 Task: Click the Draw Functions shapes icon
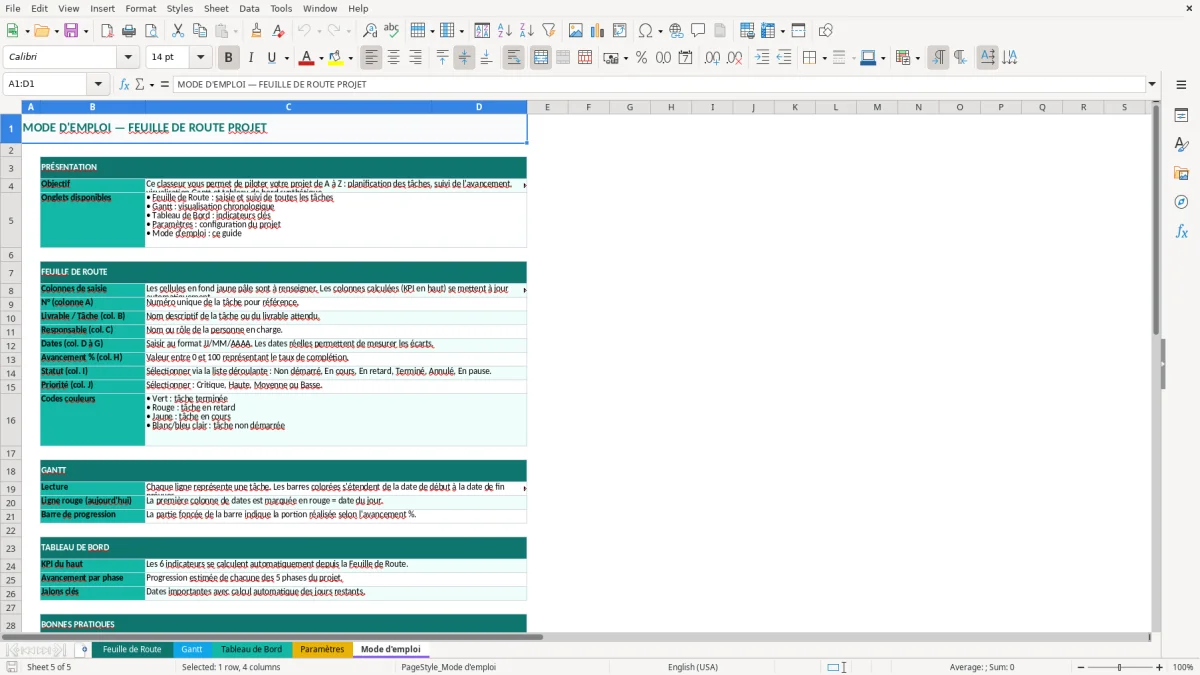tap(825, 31)
